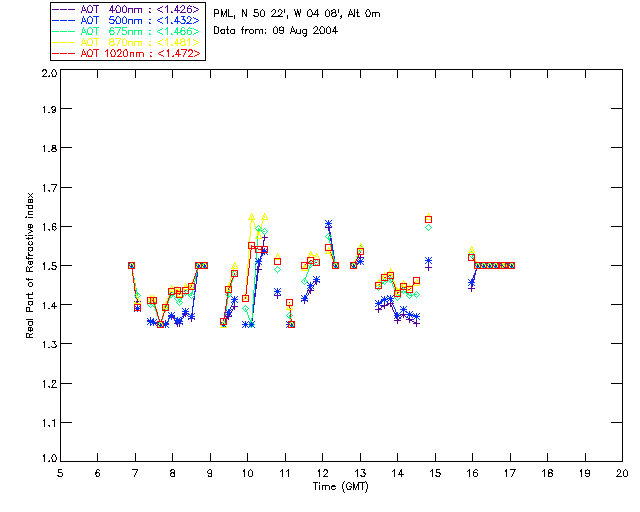Click the y-axis tick label 1.3
640x512 pixels.
(49, 344)
